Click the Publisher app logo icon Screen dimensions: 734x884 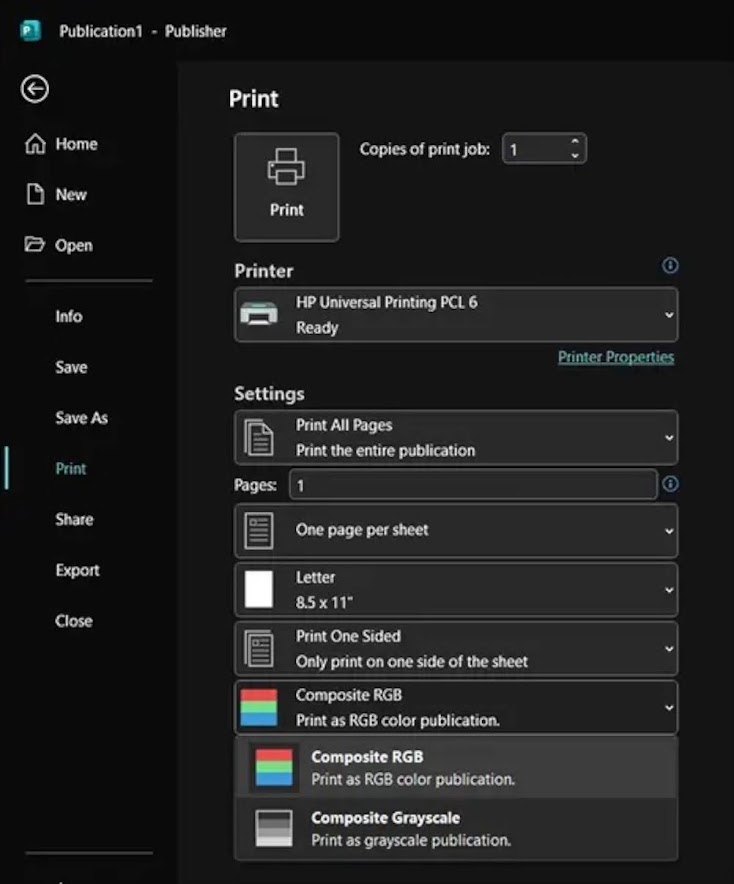(30, 30)
